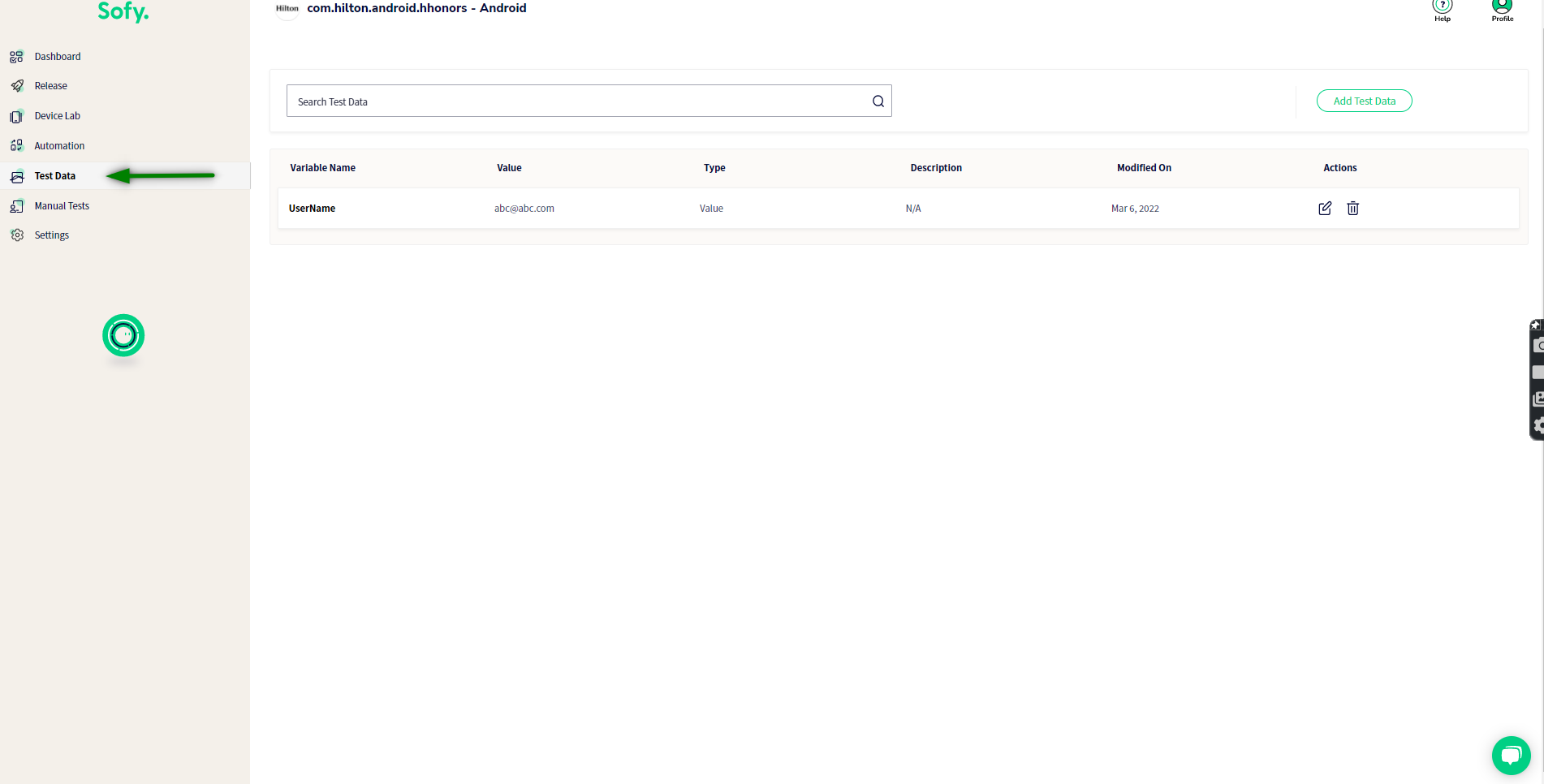Click the abc@abc.com value cell
Viewport: 1544px width, 784px height.
[x=524, y=209]
